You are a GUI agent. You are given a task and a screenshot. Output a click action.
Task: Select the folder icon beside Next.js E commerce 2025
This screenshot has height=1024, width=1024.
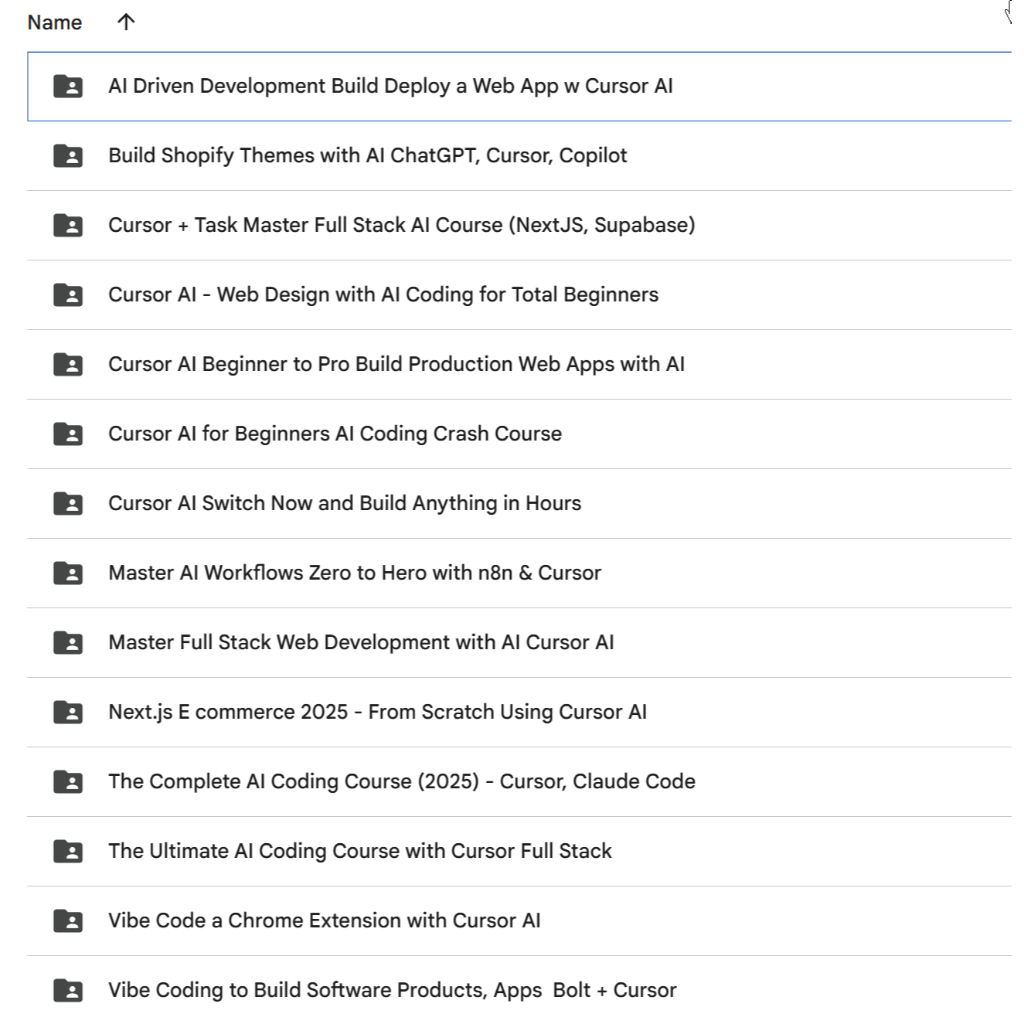[x=67, y=711]
